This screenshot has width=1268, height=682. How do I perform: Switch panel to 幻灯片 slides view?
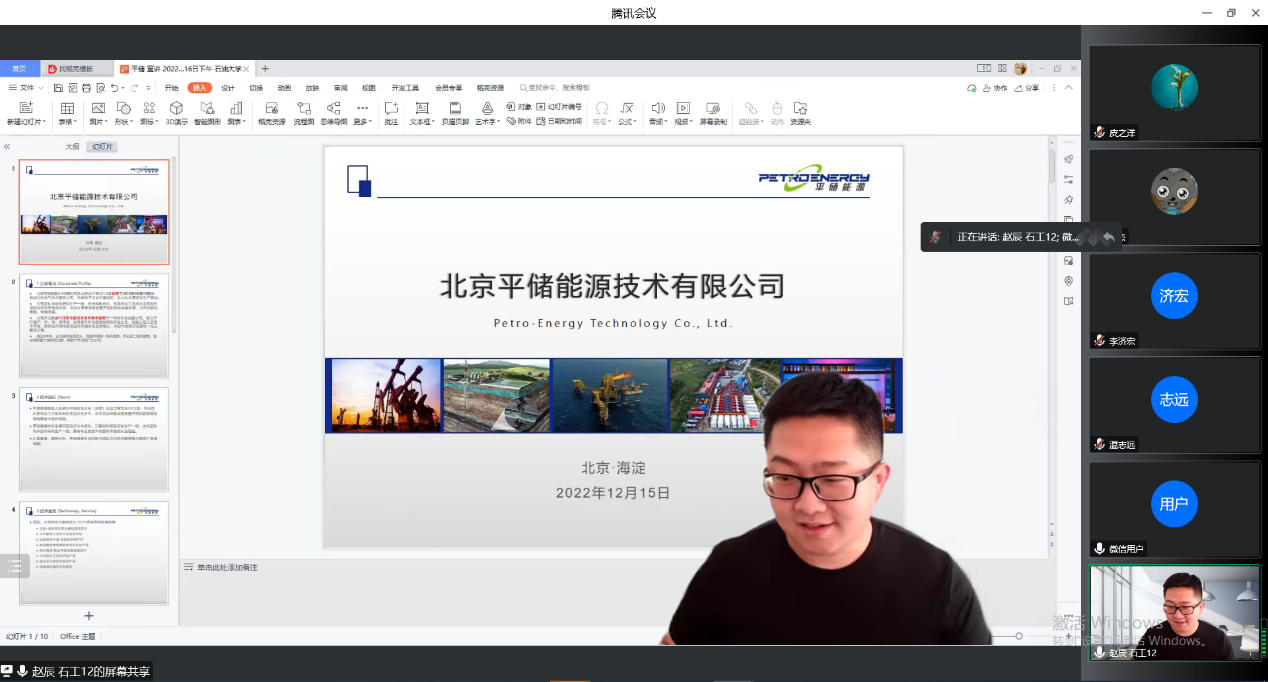[102, 147]
